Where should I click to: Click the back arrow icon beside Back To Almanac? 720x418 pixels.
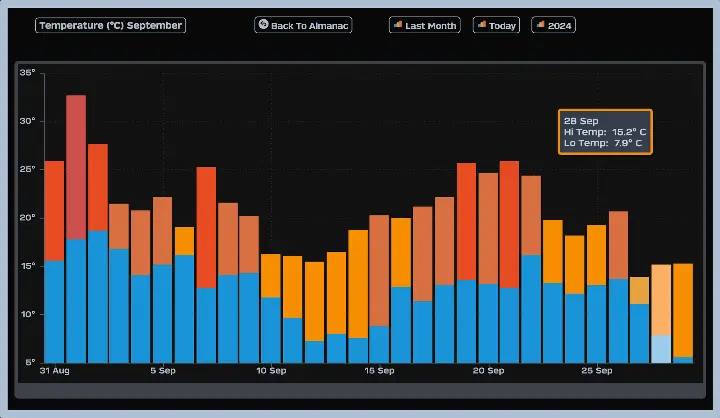pos(264,25)
